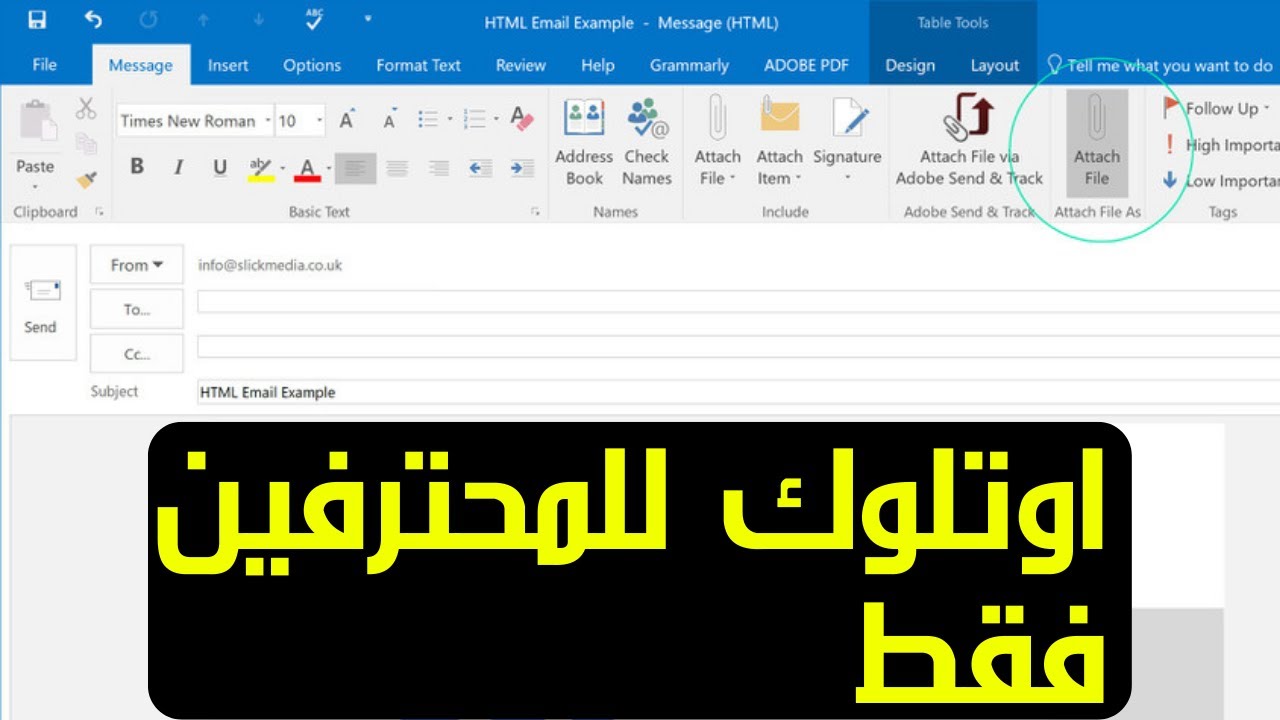Center align the text
The width and height of the screenshot is (1280, 720).
click(397, 168)
